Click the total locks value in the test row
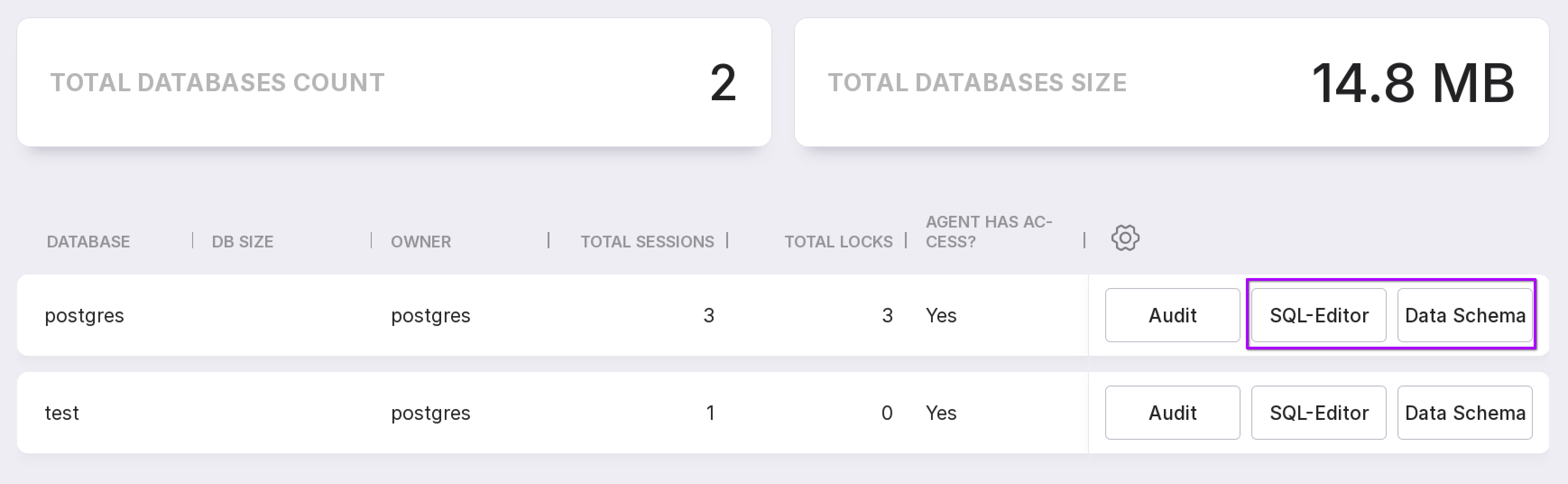Screen dimensions: 1568x484 (x=887, y=413)
